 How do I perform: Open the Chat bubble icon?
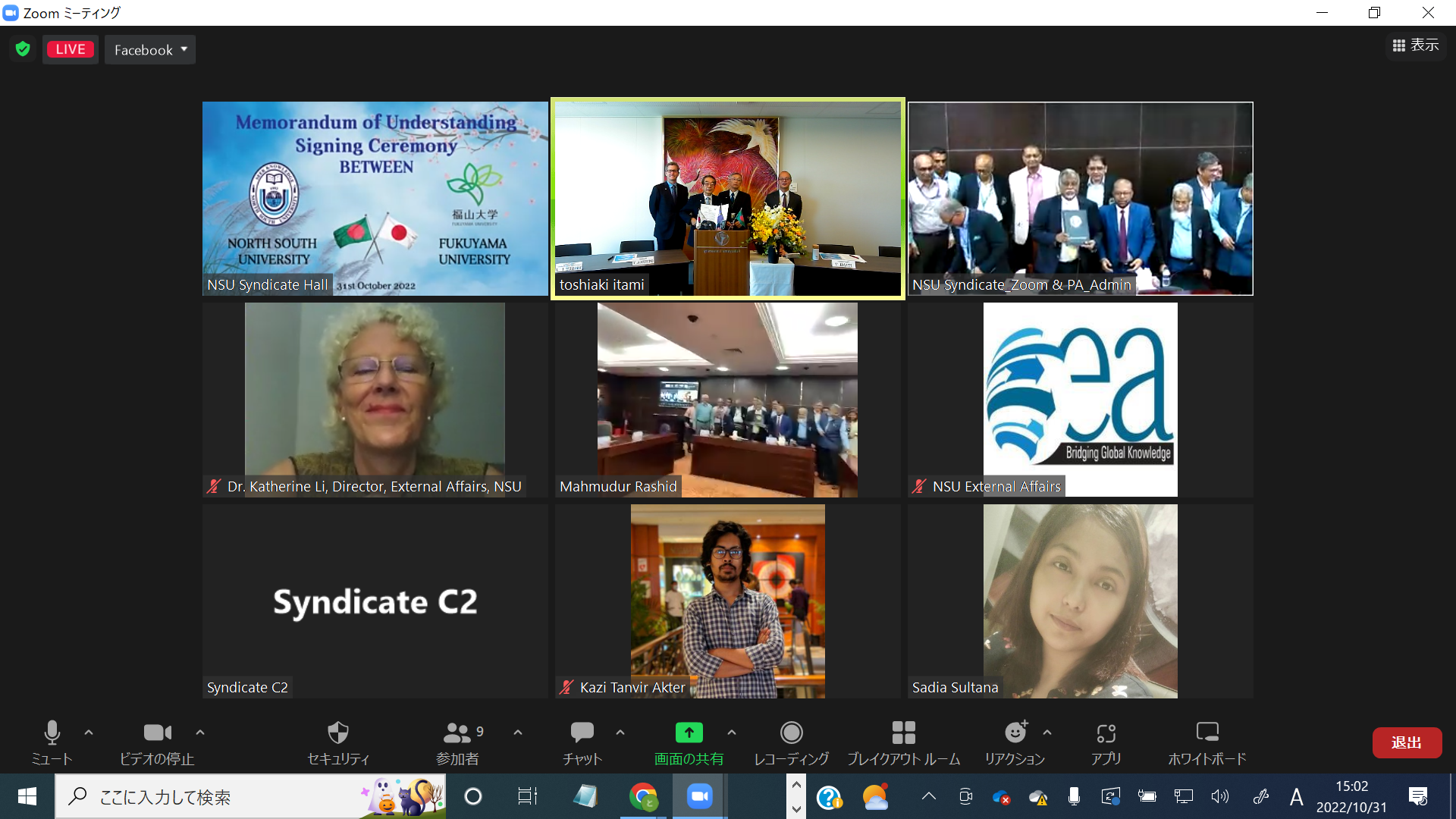[x=582, y=733]
